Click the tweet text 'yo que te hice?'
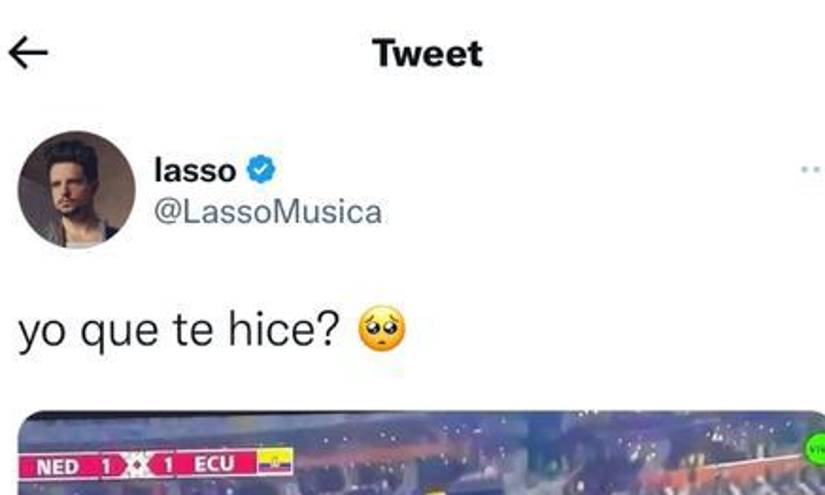The height and width of the screenshot is (495, 825). pos(179,330)
